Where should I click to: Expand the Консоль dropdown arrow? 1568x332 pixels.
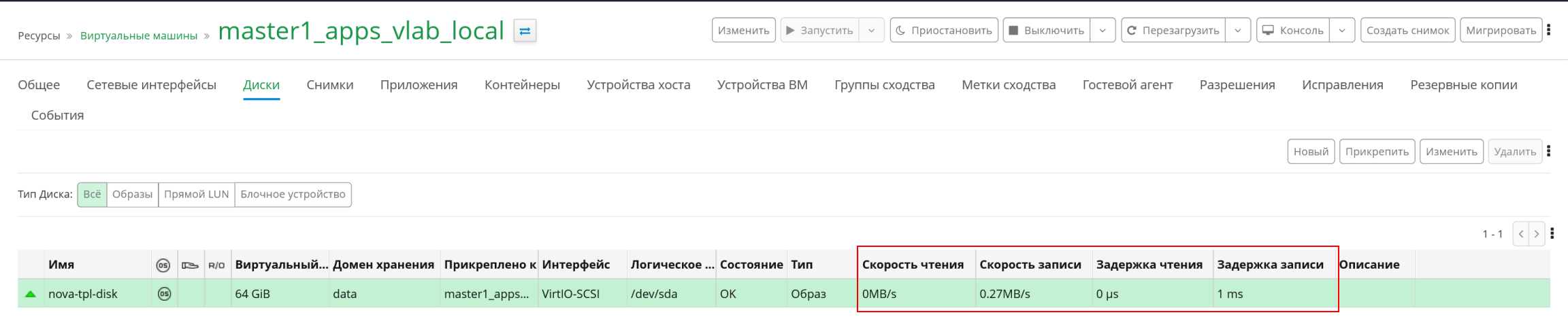(1342, 30)
